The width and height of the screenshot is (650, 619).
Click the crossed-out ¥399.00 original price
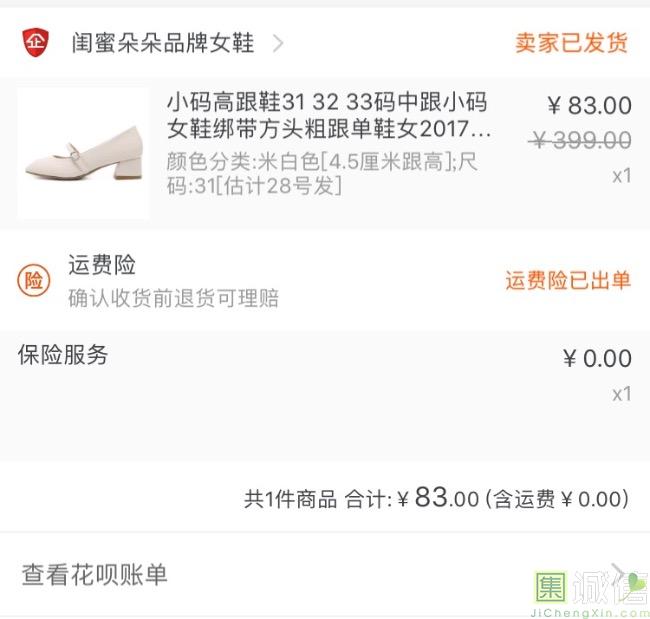point(580,141)
